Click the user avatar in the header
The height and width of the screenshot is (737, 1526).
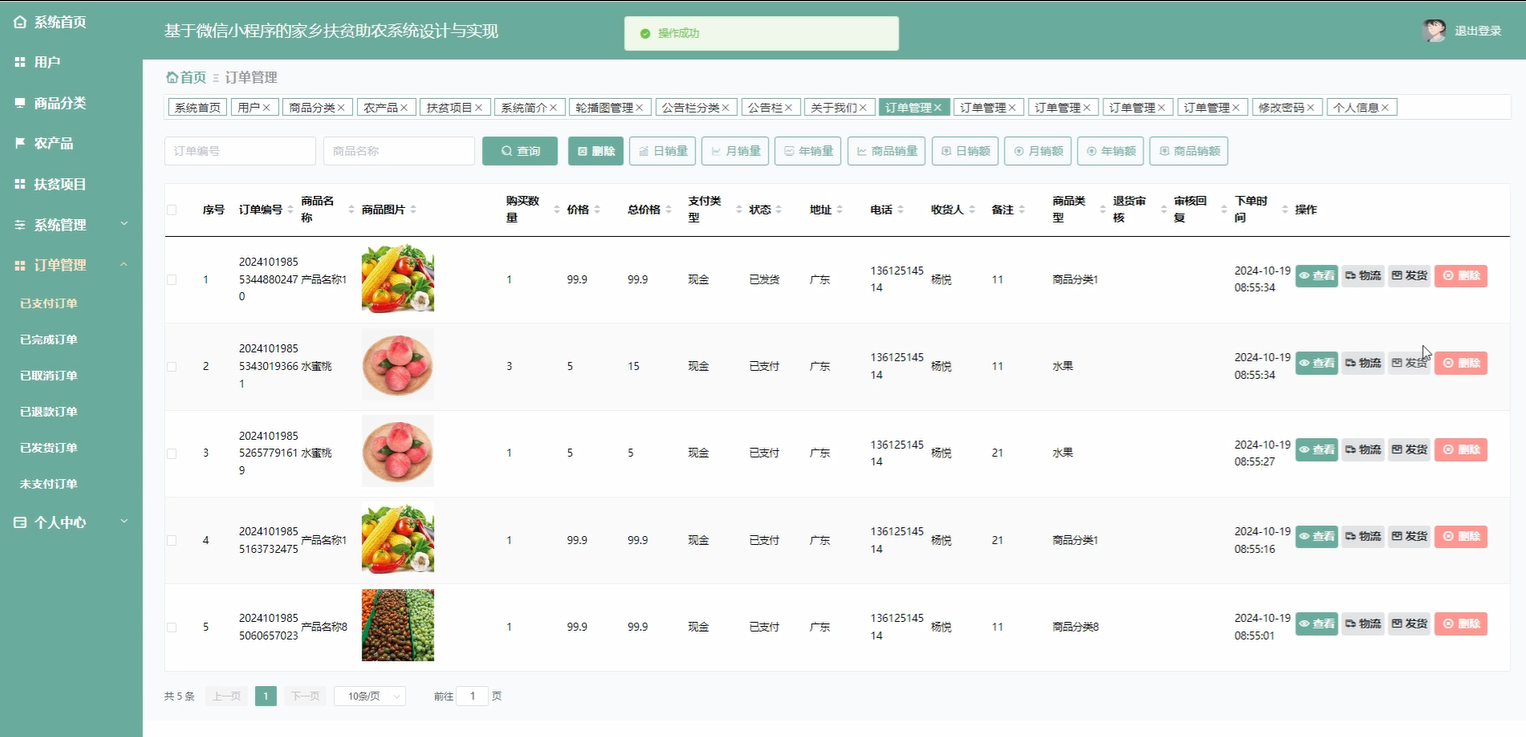click(x=1434, y=31)
